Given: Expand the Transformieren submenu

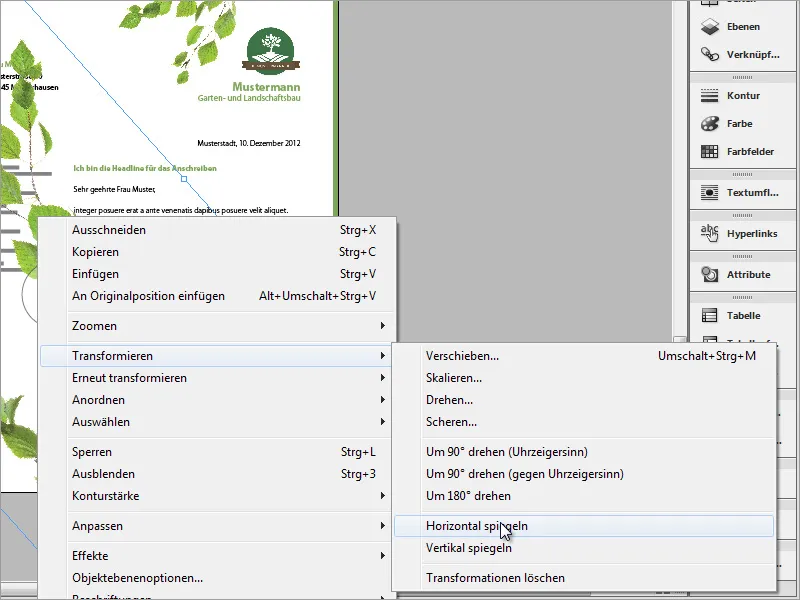Looking at the screenshot, I should [216, 356].
